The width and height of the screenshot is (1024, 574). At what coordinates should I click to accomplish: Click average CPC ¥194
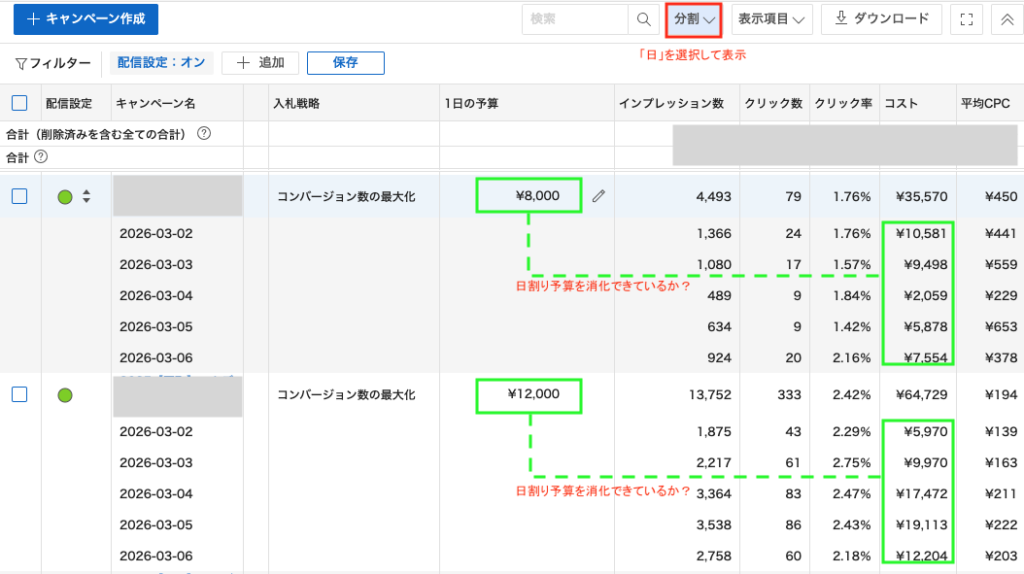[x=1001, y=394]
